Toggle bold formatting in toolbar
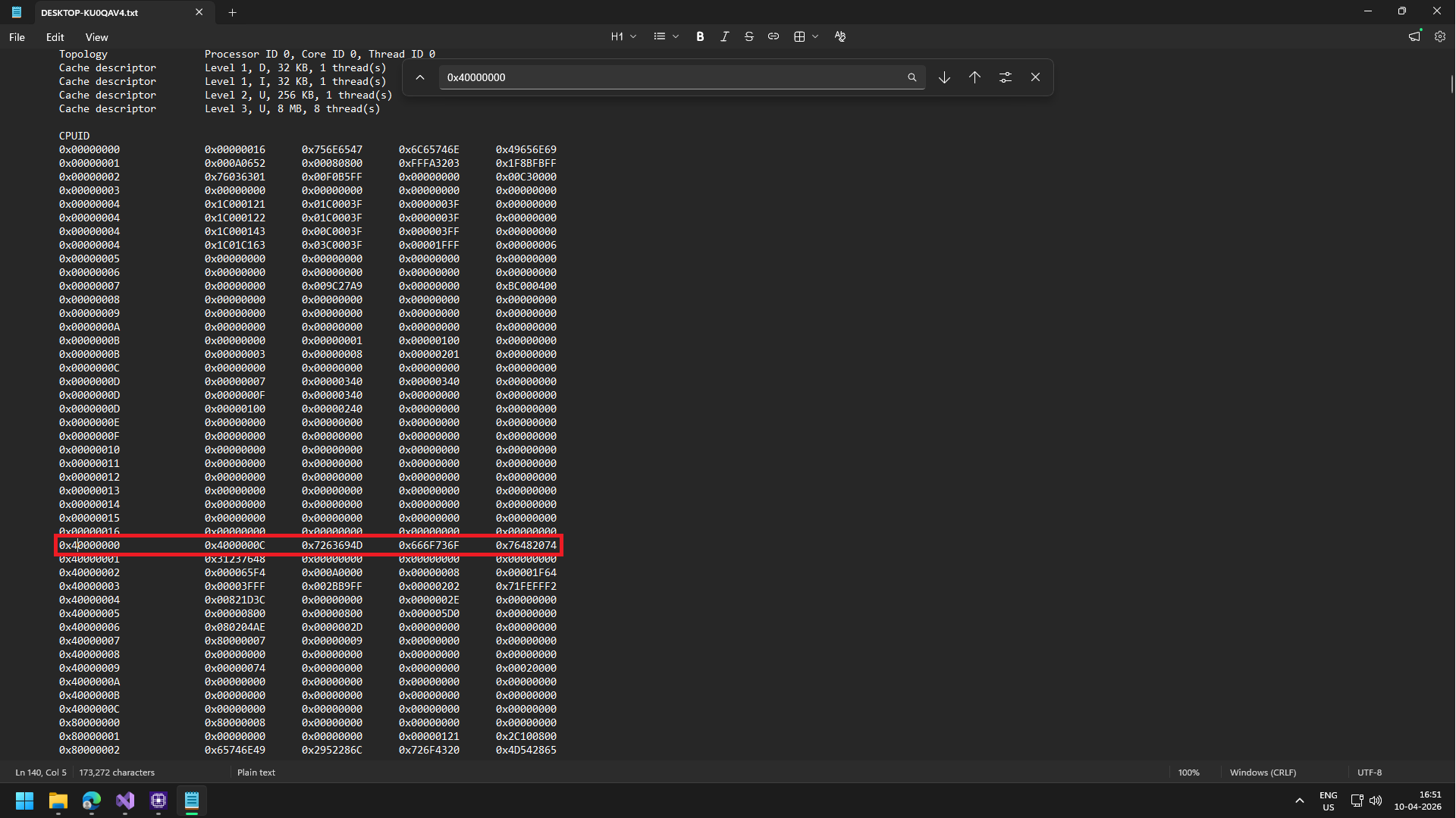 700,36
